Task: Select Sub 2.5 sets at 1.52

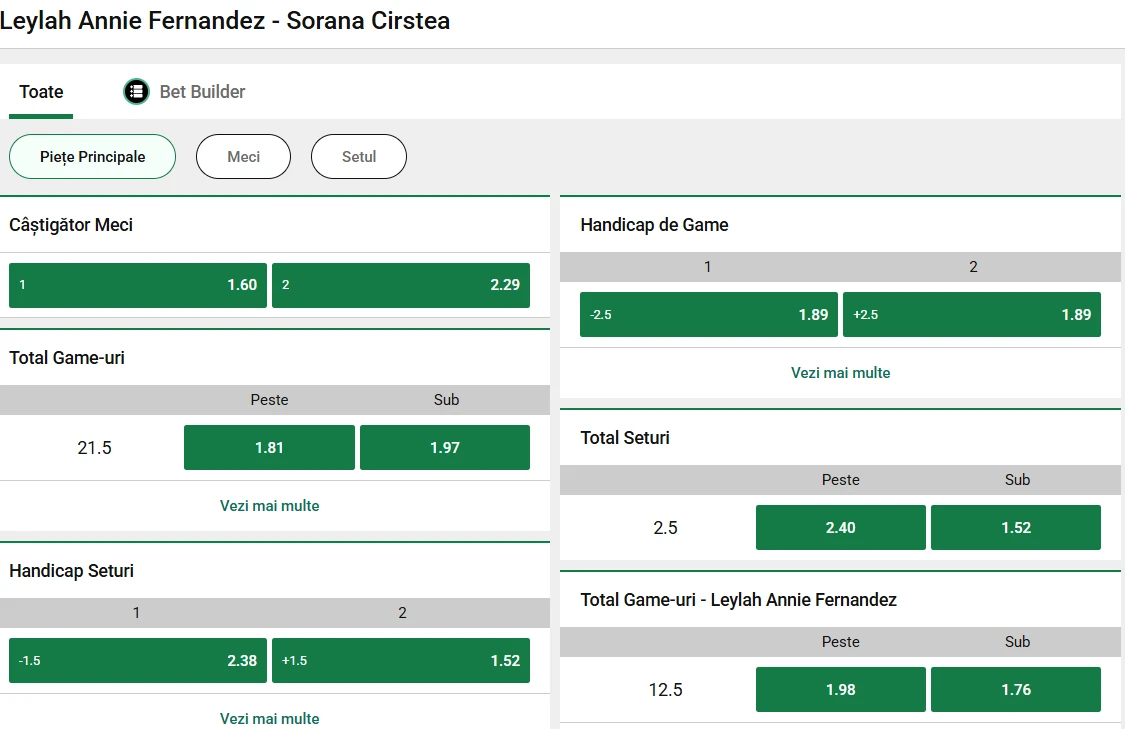Action: (1016, 528)
